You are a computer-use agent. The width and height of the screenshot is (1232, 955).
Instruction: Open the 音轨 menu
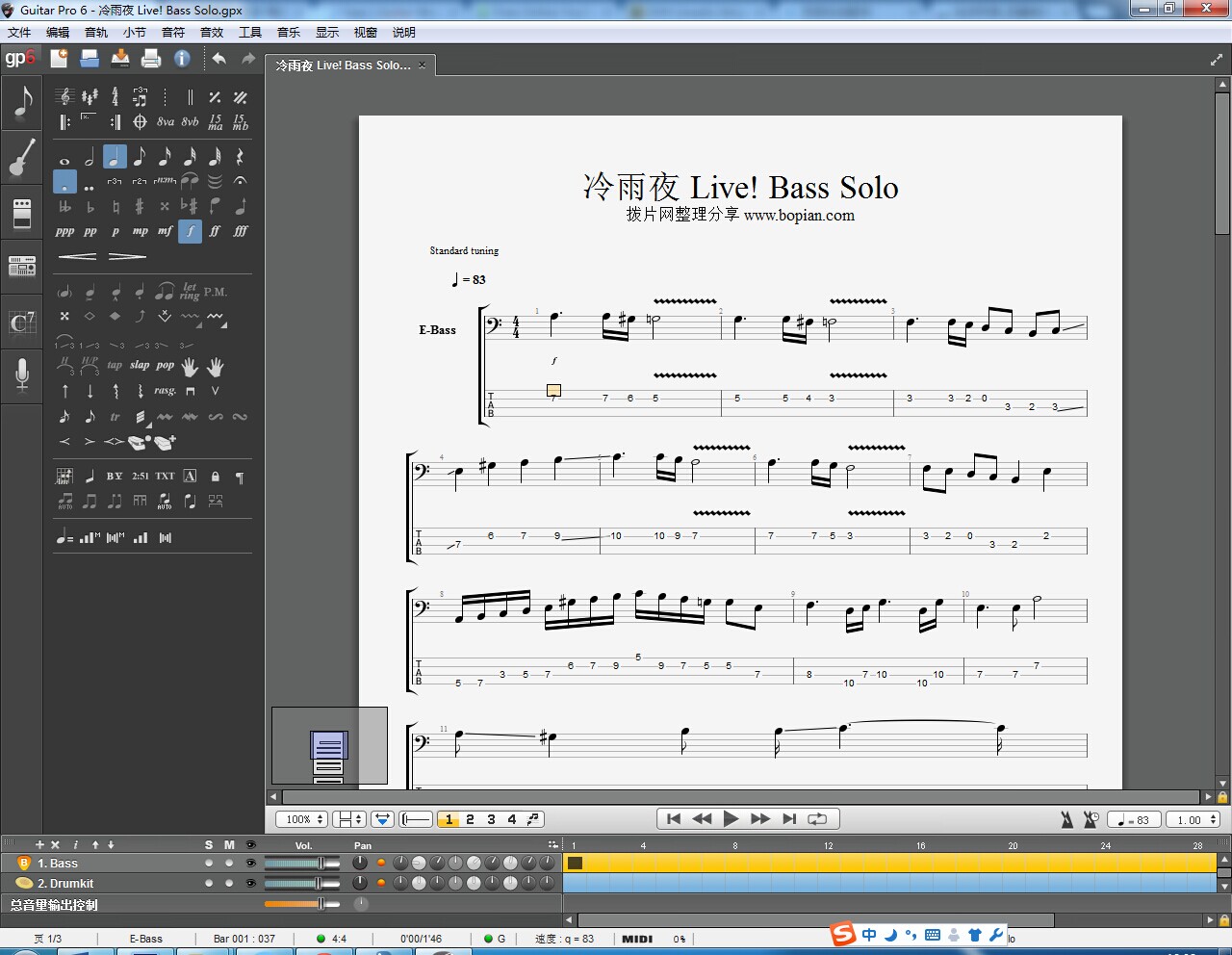[x=96, y=33]
